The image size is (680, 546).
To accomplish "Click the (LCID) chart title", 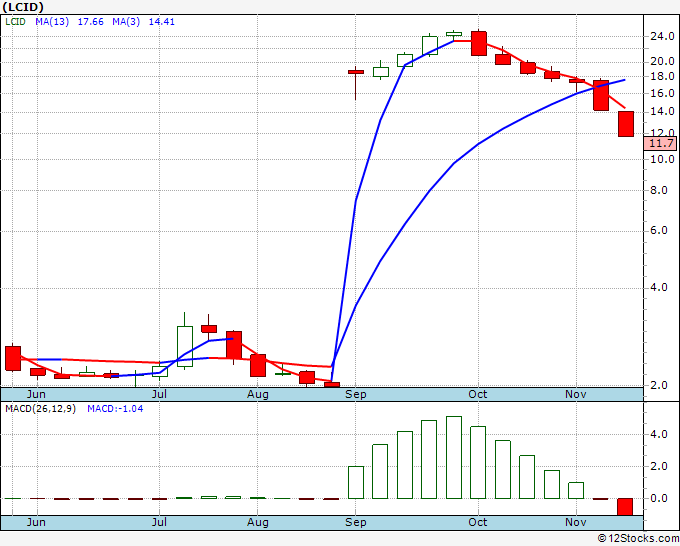I will (23, 7).
